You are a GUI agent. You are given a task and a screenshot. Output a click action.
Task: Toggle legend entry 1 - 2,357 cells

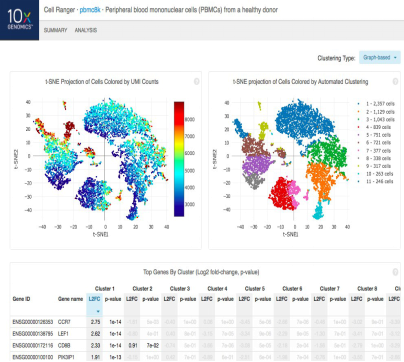point(376,104)
